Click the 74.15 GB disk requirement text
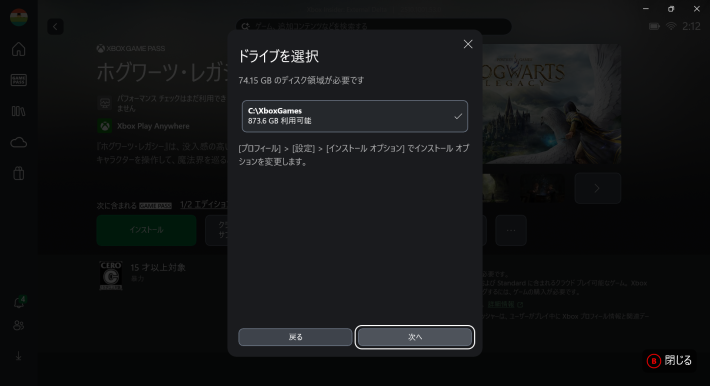 pos(301,80)
